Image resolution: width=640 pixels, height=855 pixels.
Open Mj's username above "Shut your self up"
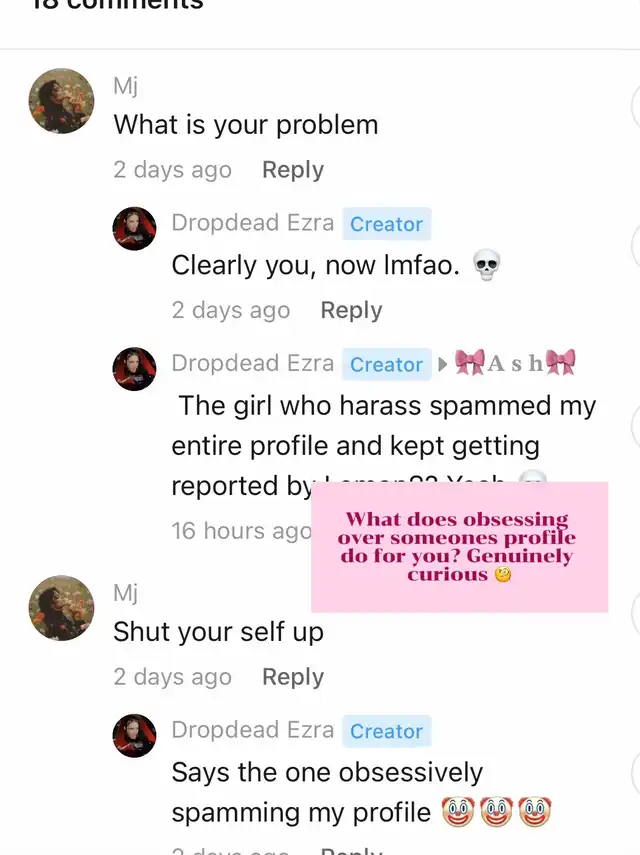tap(125, 592)
